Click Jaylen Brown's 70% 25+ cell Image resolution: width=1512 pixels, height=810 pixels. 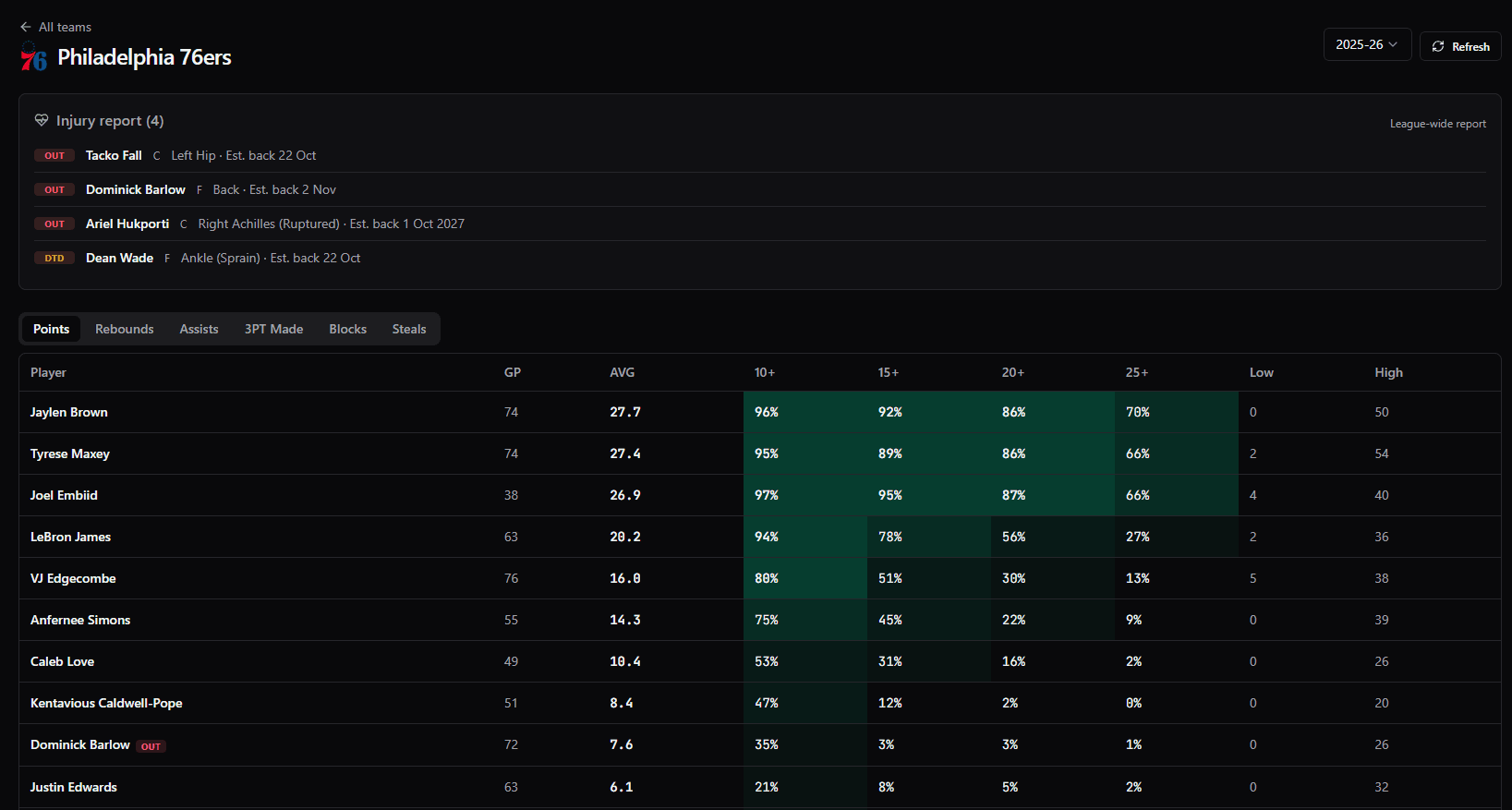tap(1177, 412)
